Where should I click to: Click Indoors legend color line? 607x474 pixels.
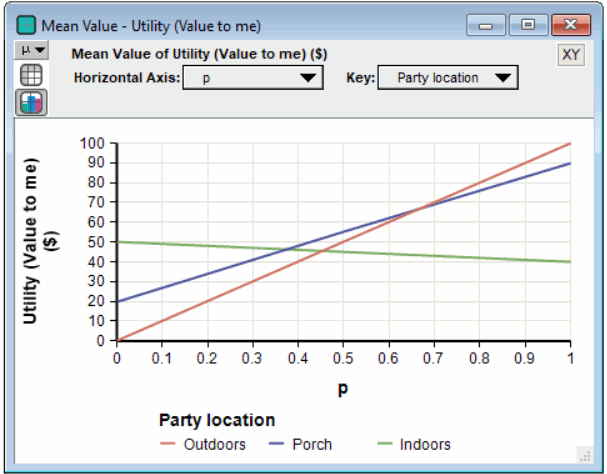tap(385, 444)
